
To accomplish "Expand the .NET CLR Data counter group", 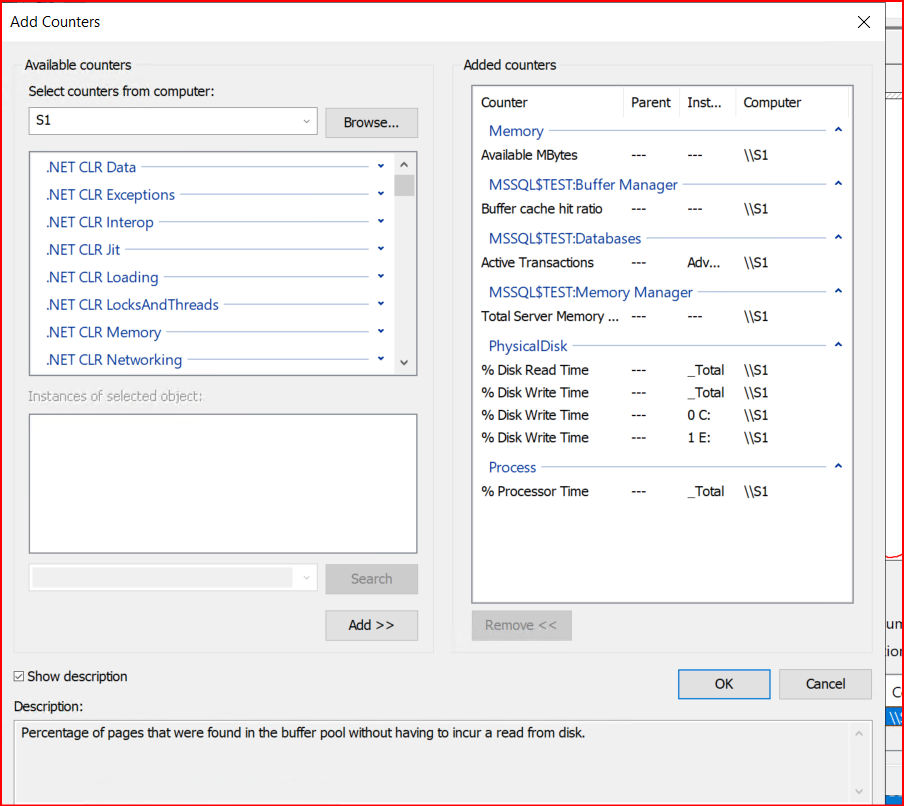I will point(381,167).
